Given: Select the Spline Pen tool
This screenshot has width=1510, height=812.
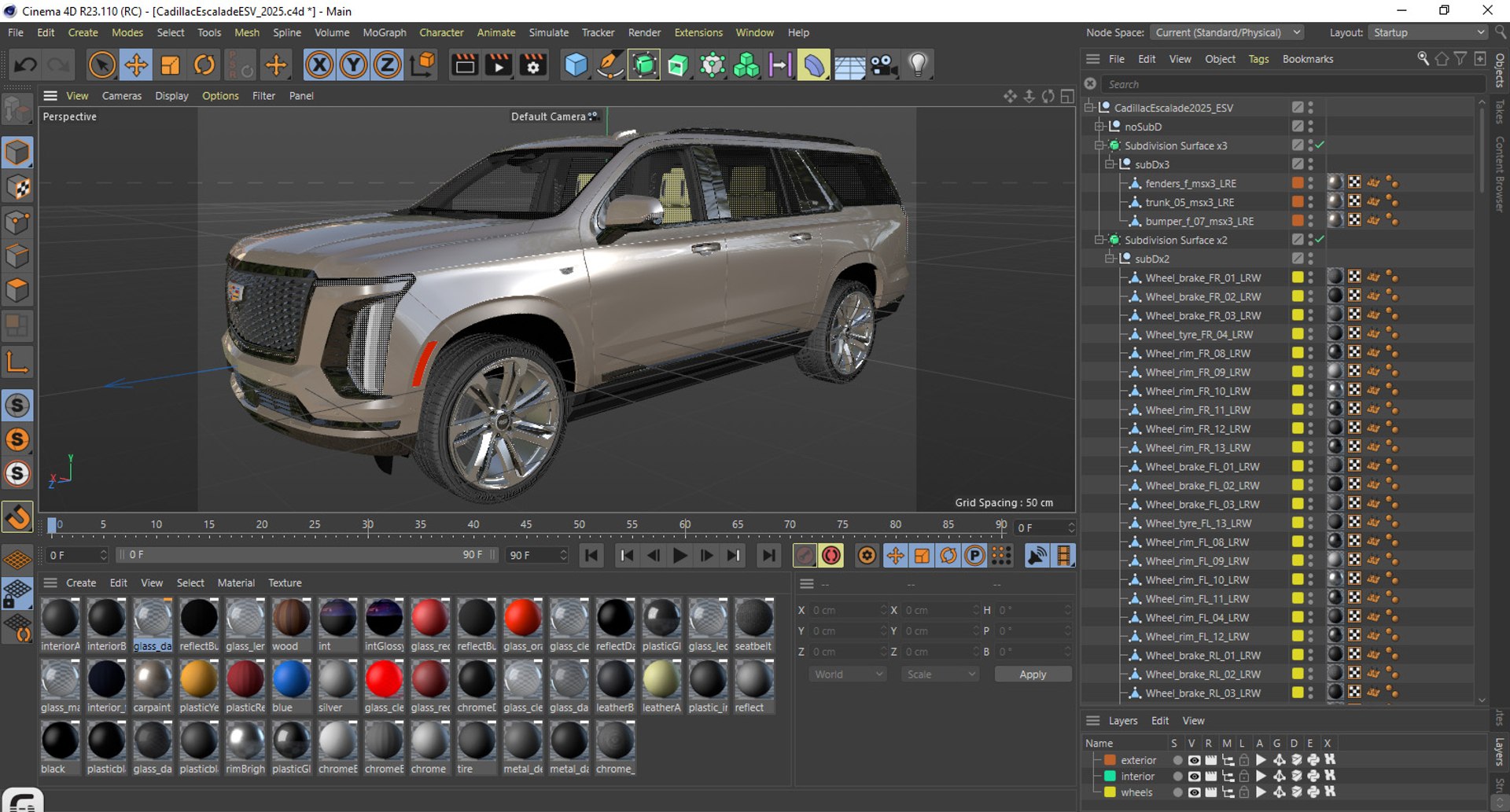Looking at the screenshot, I should 610,65.
